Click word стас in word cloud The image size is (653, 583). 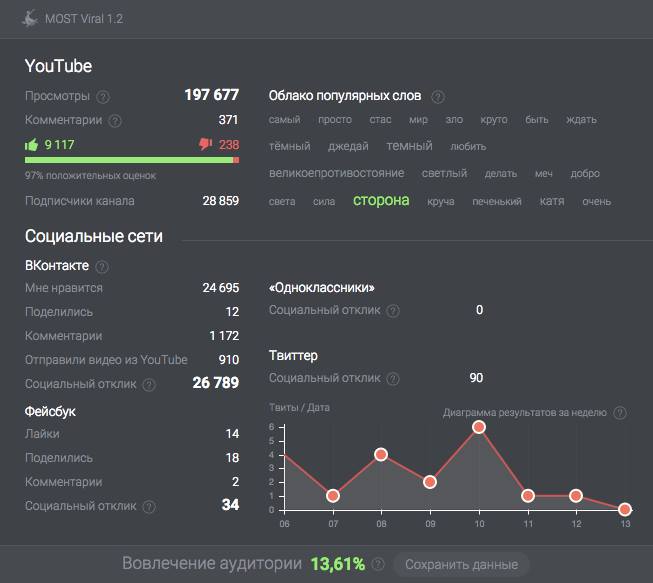(x=380, y=120)
